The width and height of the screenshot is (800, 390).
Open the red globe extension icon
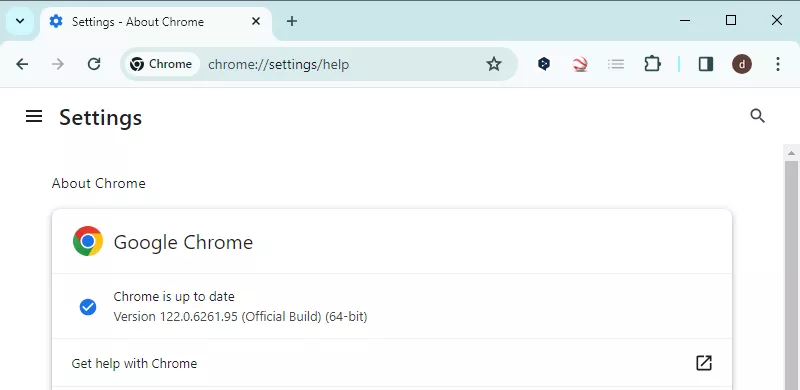point(580,64)
